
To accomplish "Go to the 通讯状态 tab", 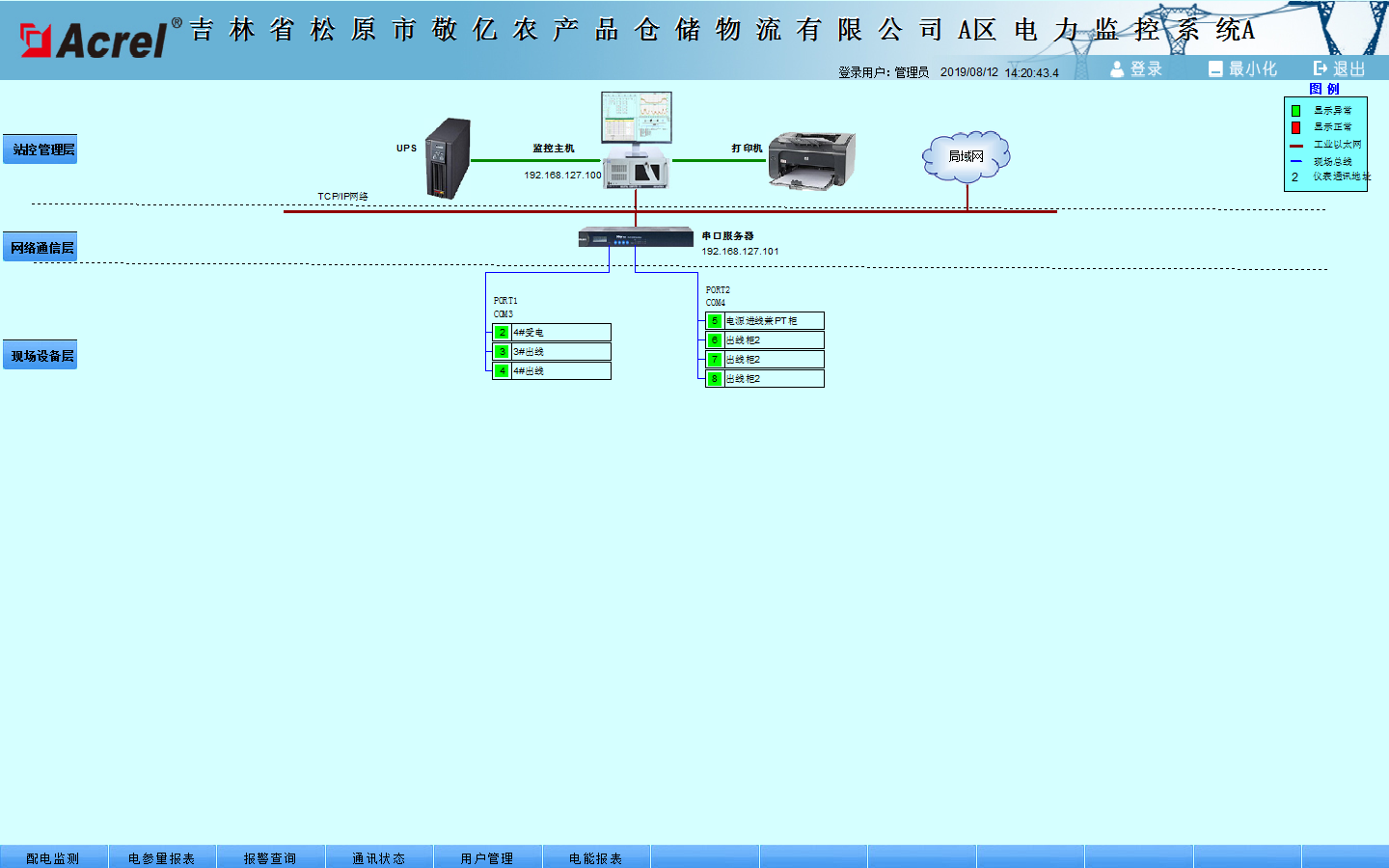I will (378, 857).
